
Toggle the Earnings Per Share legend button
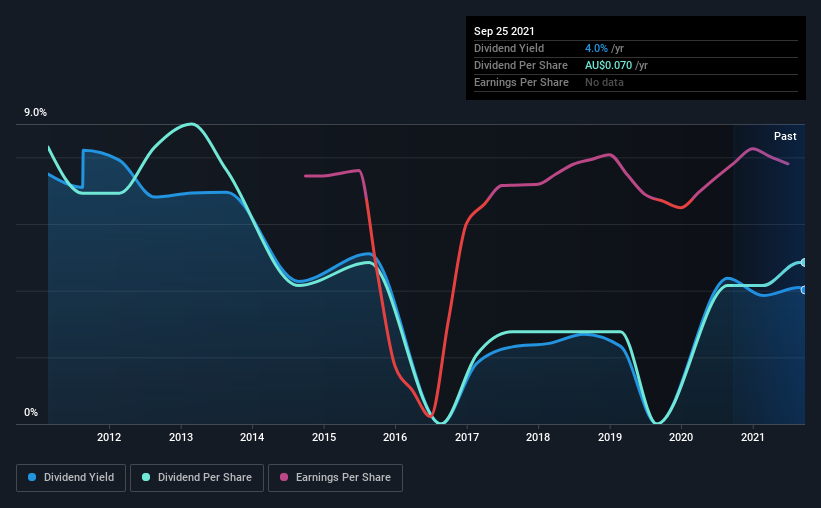pyautogui.click(x=335, y=478)
